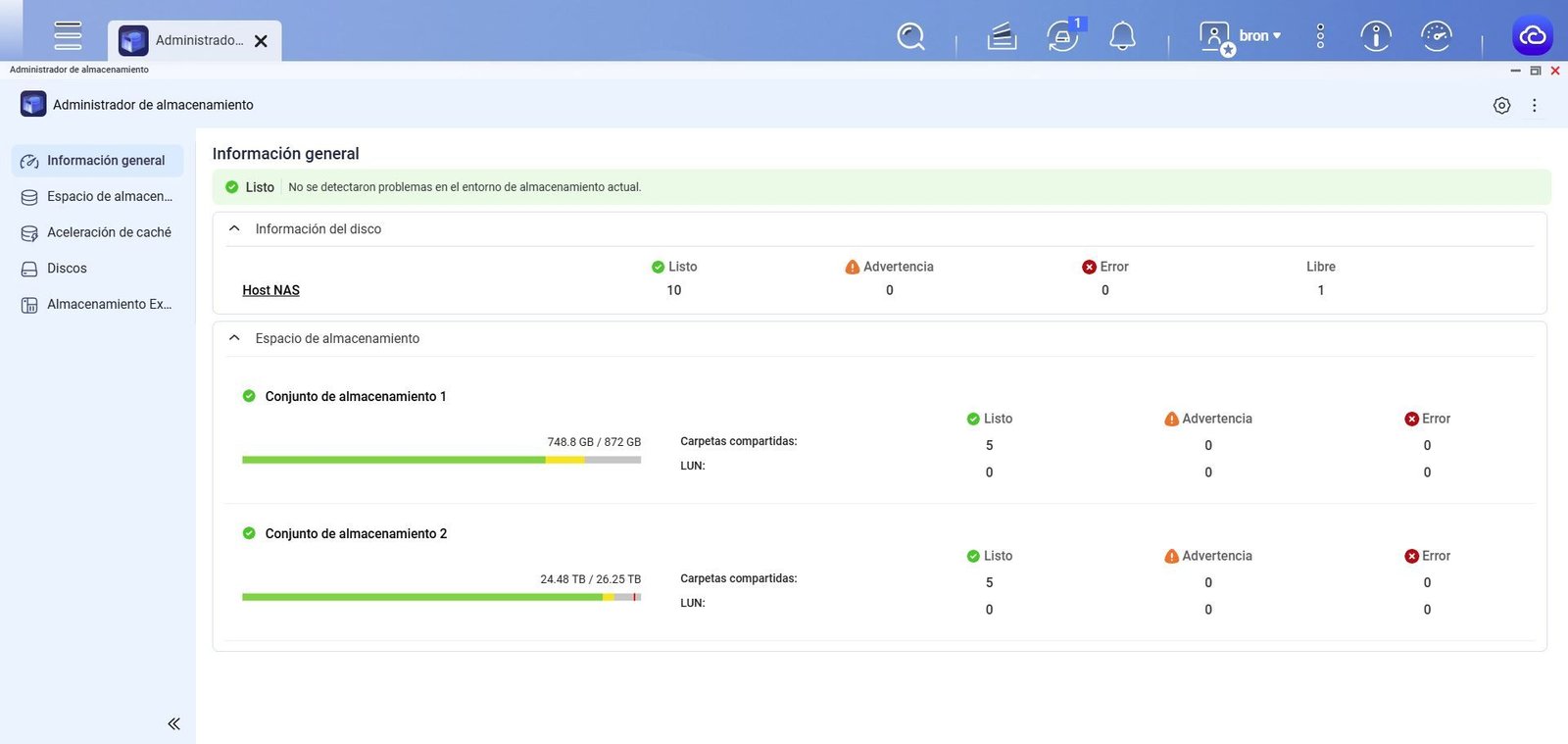Image resolution: width=1568 pixels, height=744 pixels.
Task: Open Aceleración de caché sidebar item
Action: 97,232
